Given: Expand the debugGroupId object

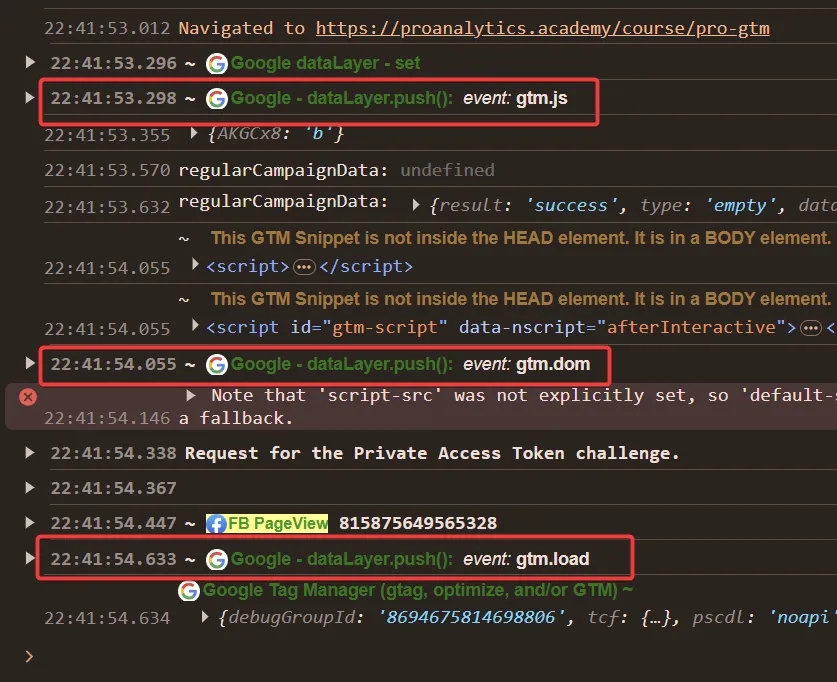Looking at the screenshot, I should click(205, 617).
